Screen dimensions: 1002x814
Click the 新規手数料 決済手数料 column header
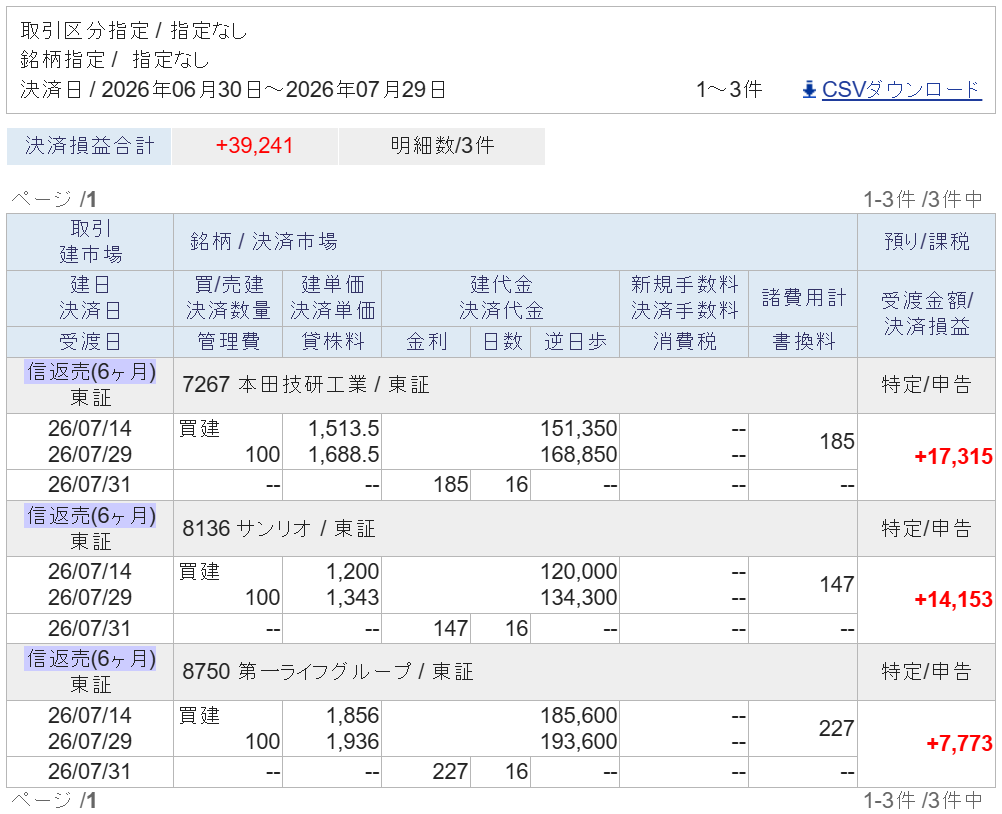coord(684,298)
